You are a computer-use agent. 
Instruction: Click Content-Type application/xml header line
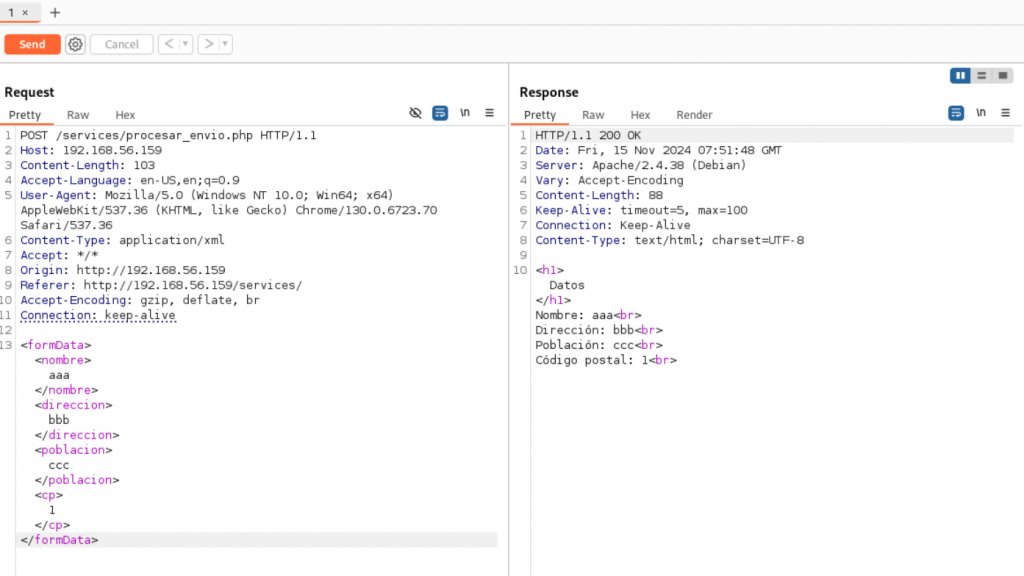coord(122,240)
